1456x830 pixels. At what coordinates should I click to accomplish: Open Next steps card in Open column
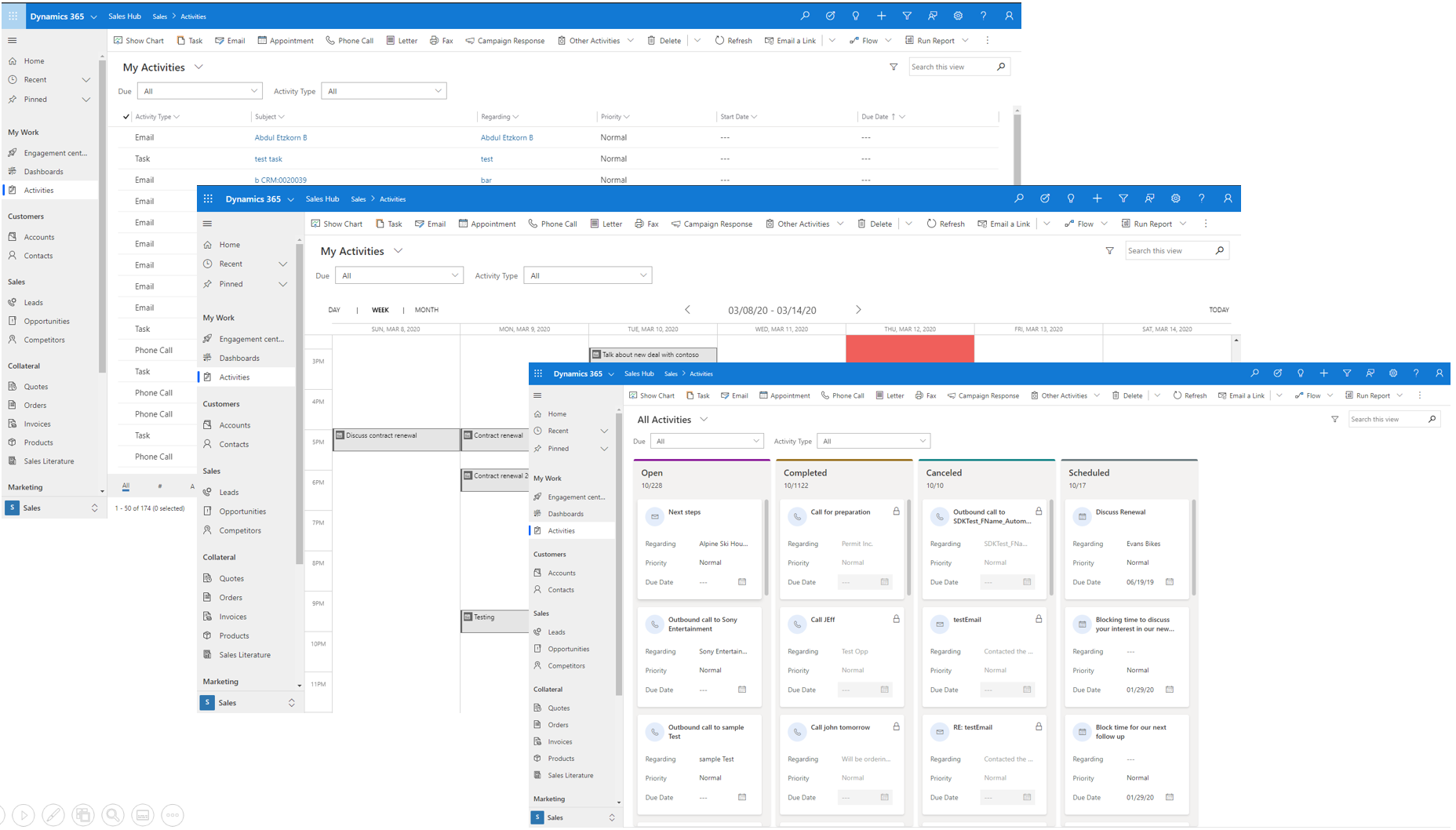point(699,549)
